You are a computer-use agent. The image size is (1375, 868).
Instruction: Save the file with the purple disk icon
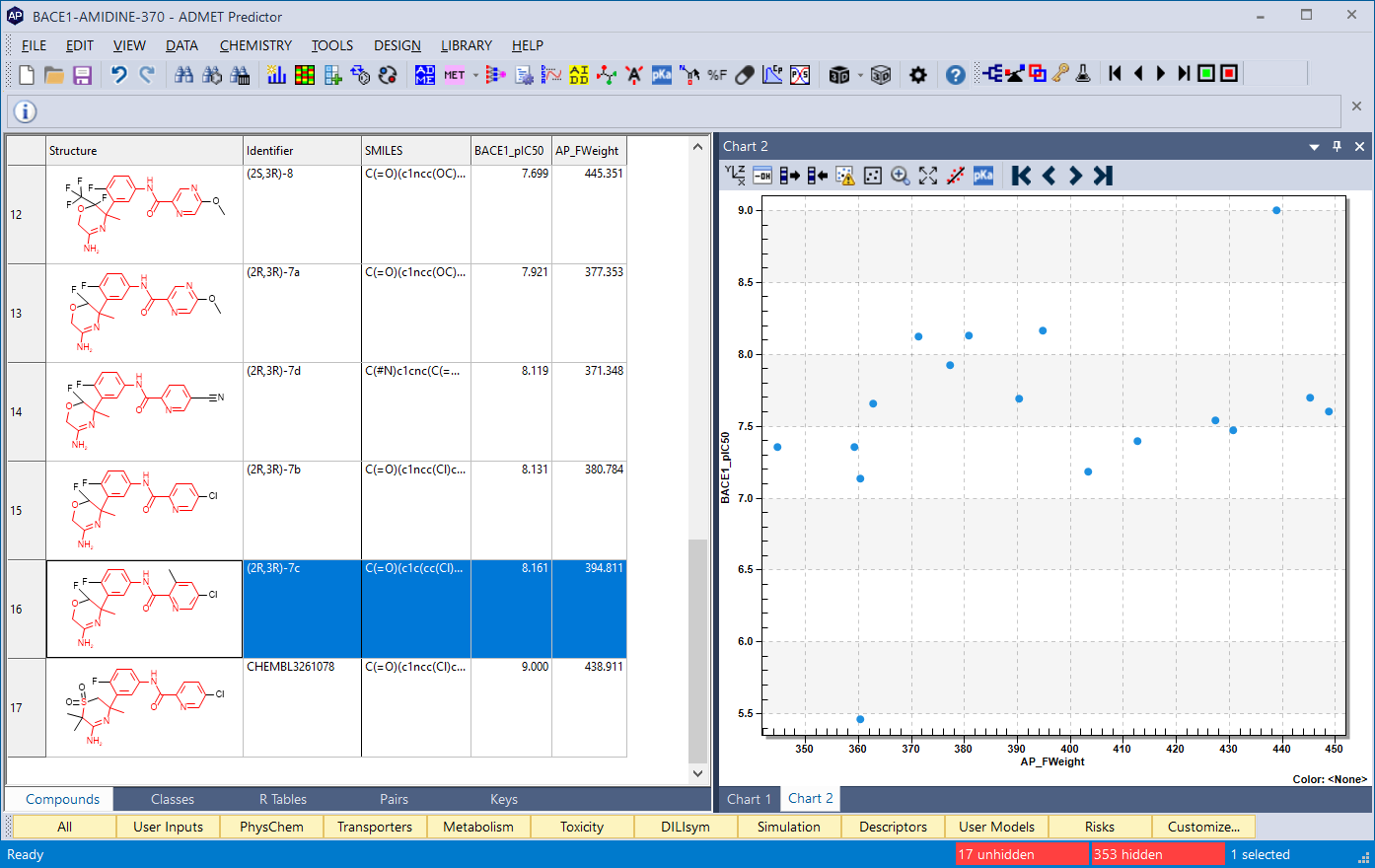point(82,75)
